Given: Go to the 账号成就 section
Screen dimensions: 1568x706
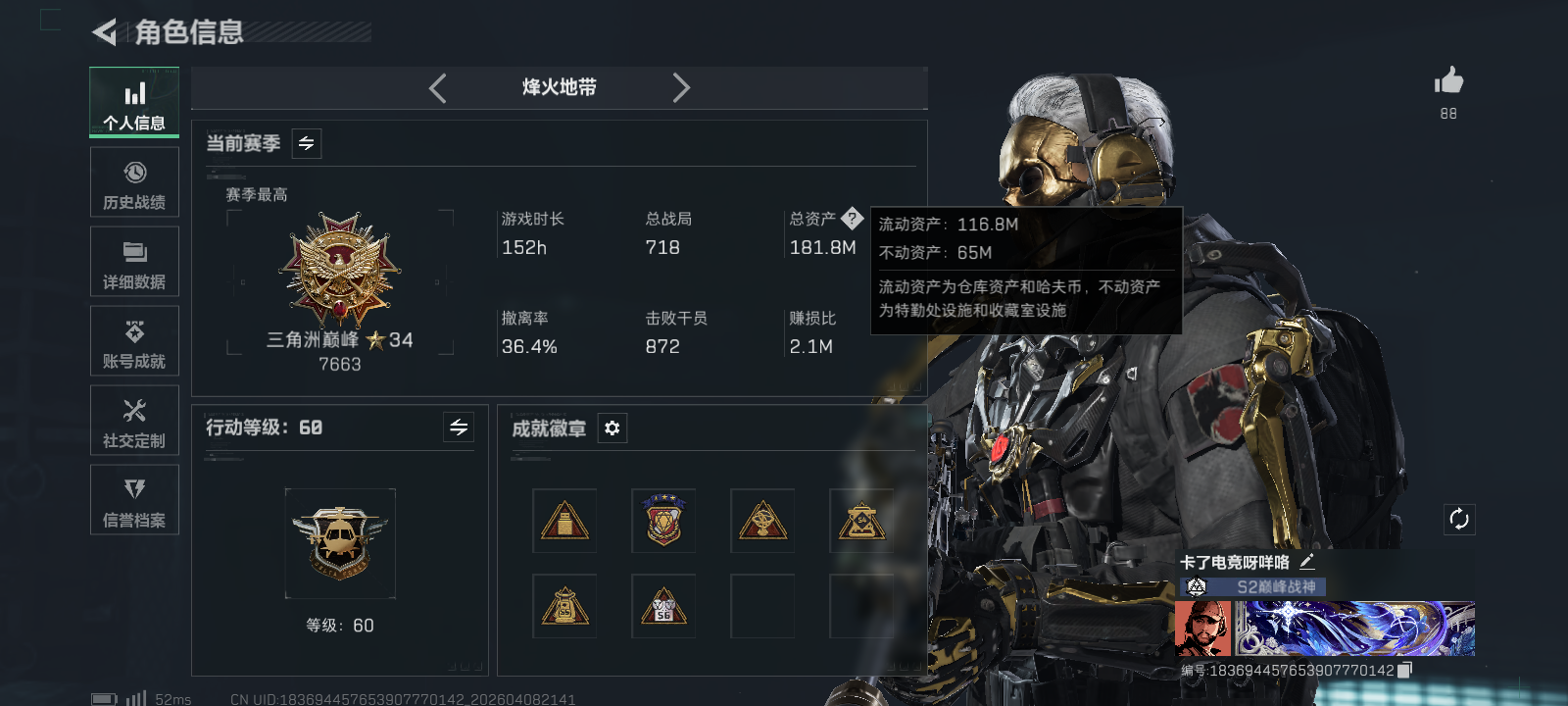Looking at the screenshot, I should [134, 341].
